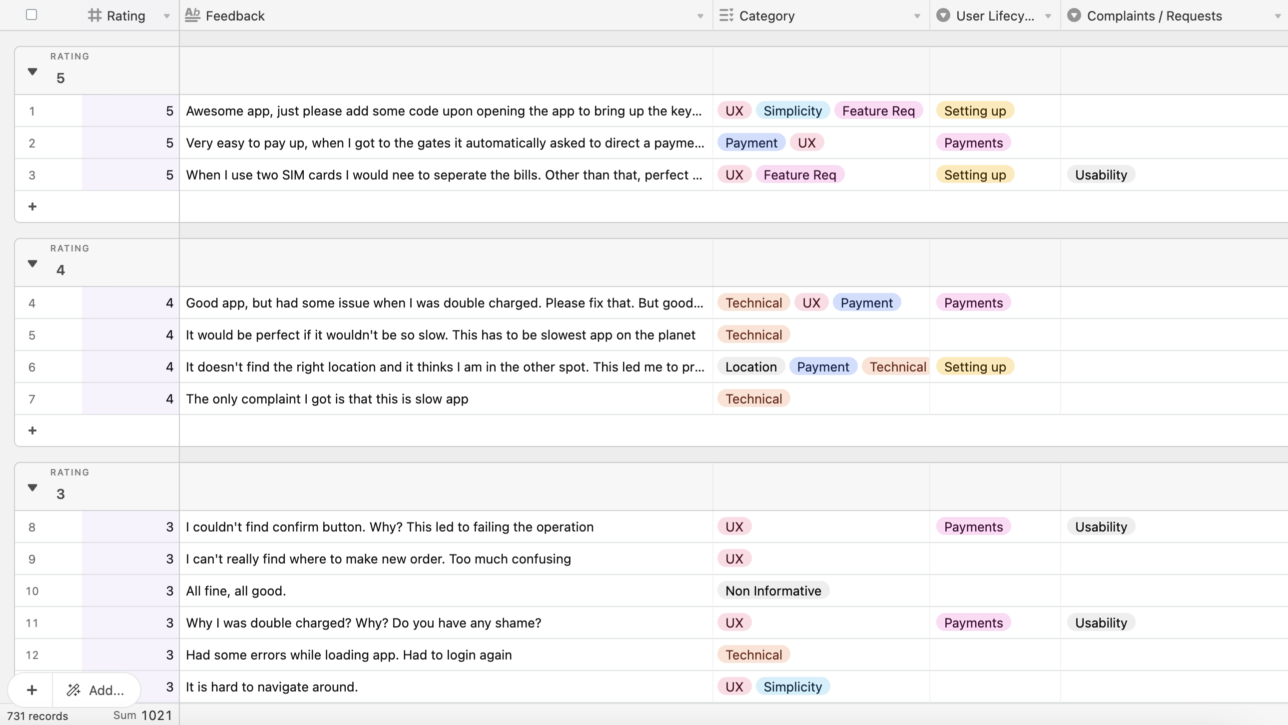The height and width of the screenshot is (725, 1288).
Task: Click the magic wand Add icon
Action: pos(74,690)
